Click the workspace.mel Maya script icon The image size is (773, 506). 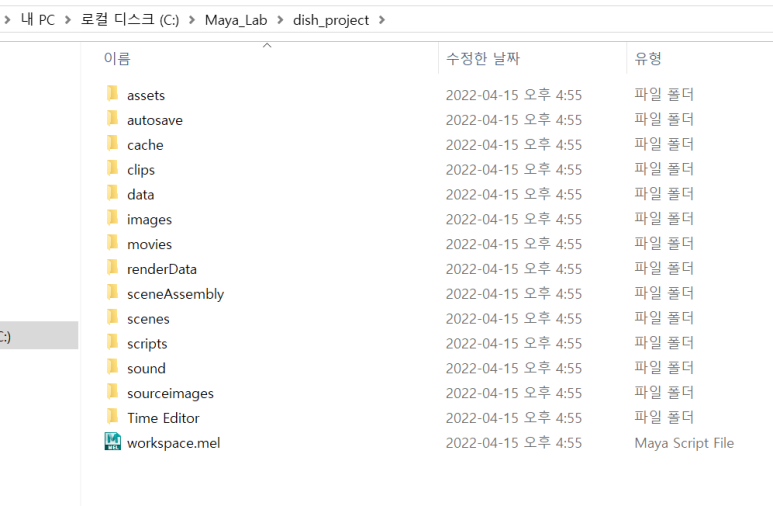point(112,441)
